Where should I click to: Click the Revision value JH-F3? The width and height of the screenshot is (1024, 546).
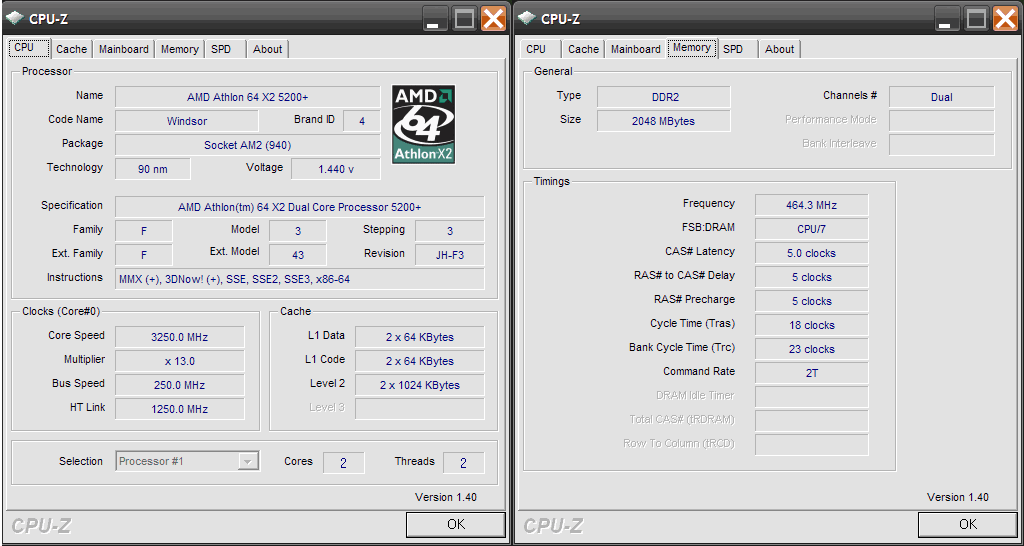coord(450,255)
